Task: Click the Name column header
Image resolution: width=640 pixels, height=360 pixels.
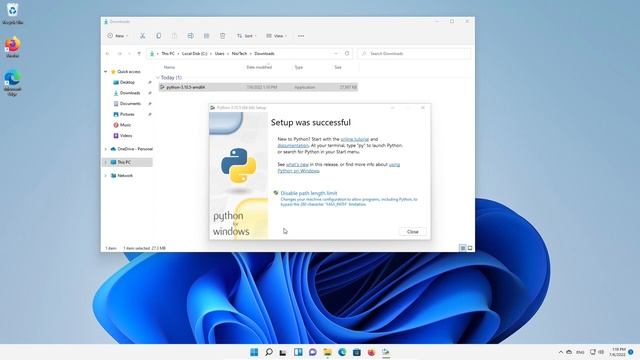Action: [x=169, y=67]
